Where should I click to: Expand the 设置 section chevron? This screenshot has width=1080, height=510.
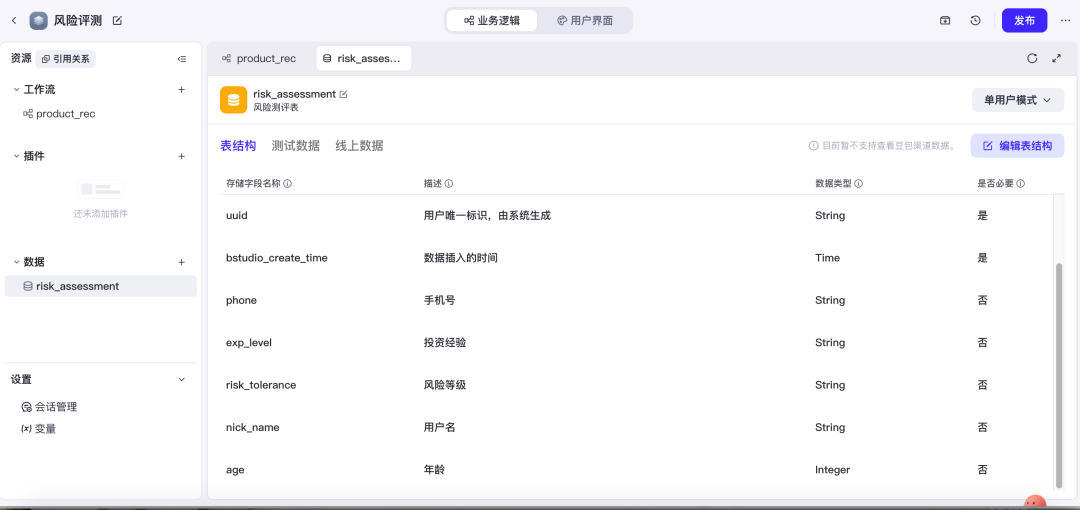tap(182, 380)
